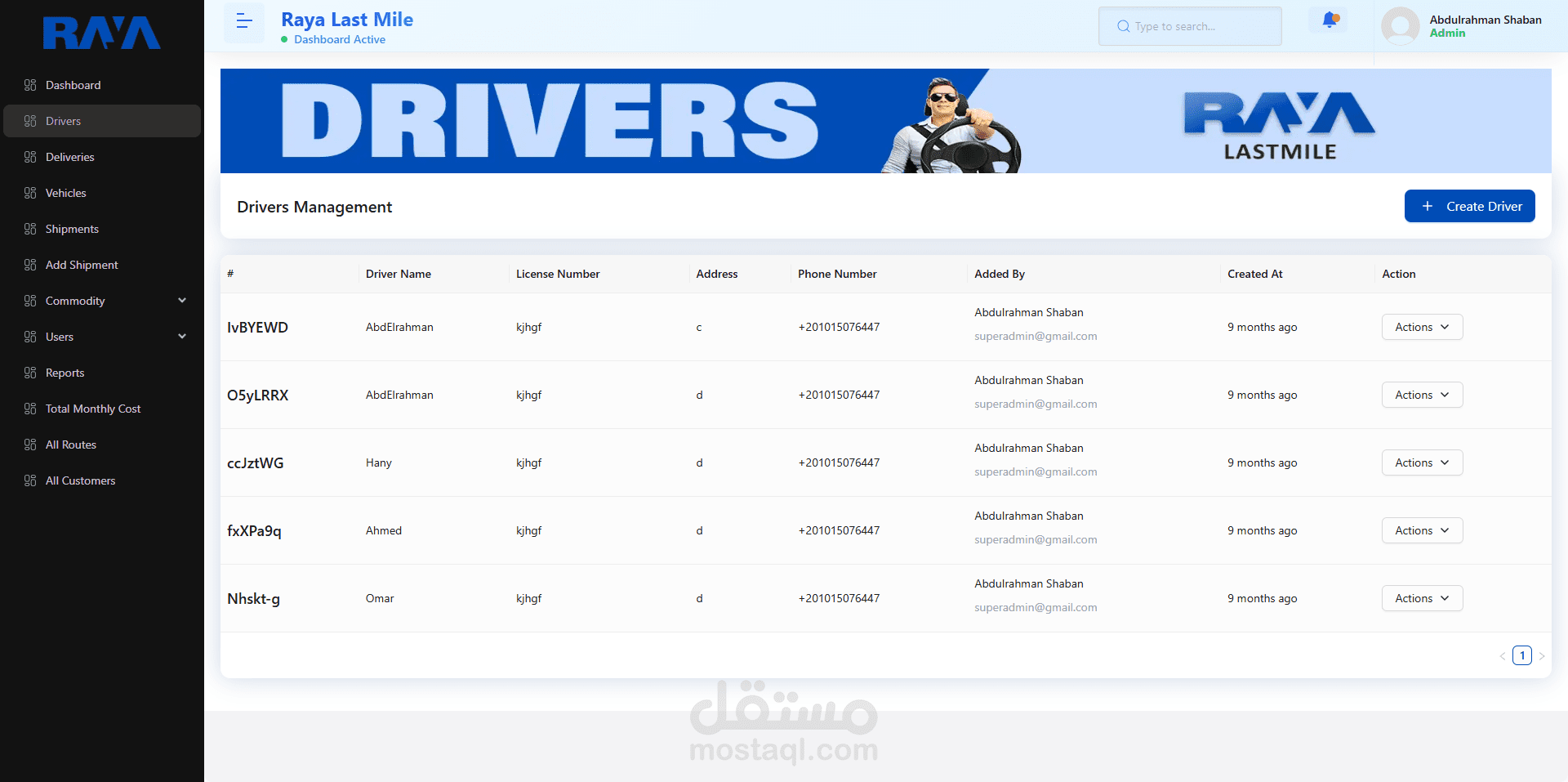Expand the Users submenu chevron
The width and height of the screenshot is (1568, 782).
click(x=182, y=337)
